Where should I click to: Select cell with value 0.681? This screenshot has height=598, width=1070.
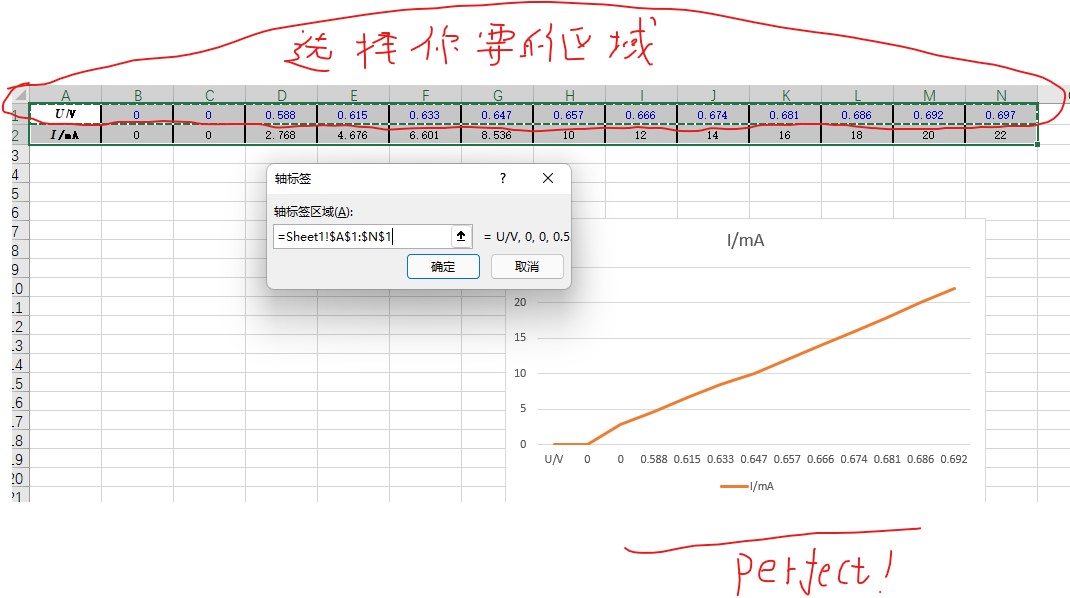click(x=785, y=115)
